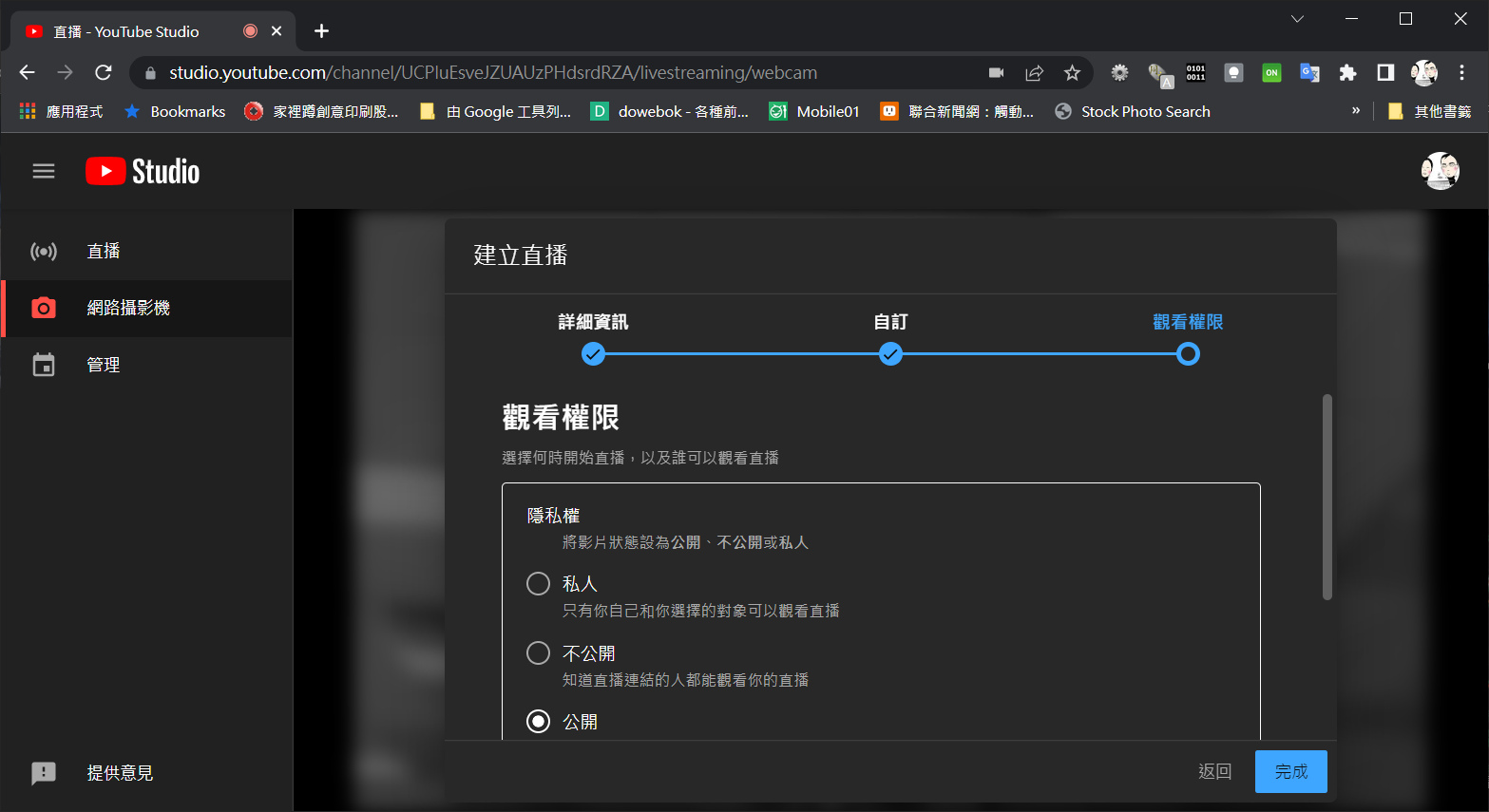The height and width of the screenshot is (812, 1489).
Task: Click the 網路攝影機 camera icon
Action: (45, 309)
